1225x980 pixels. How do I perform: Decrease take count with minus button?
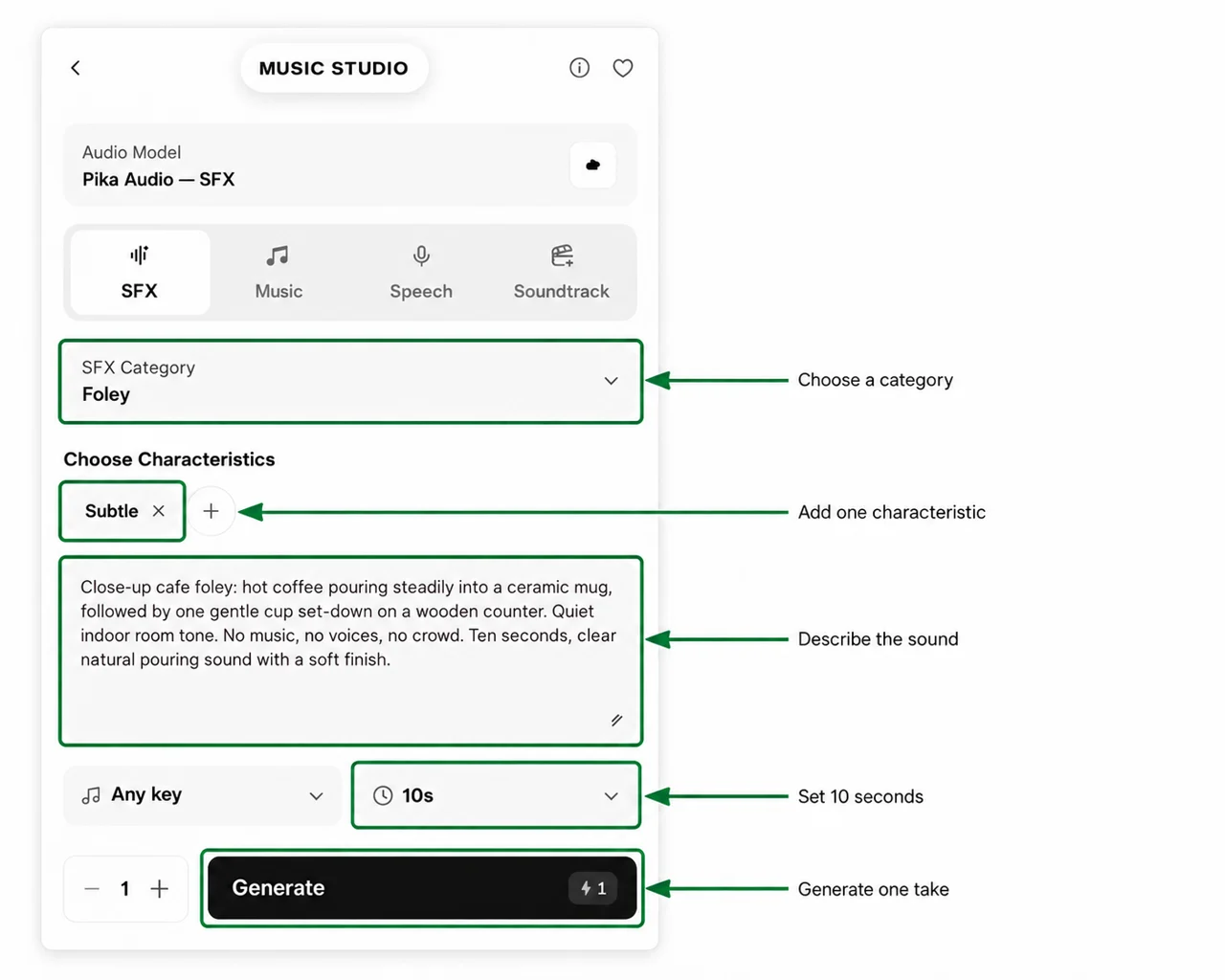92,889
